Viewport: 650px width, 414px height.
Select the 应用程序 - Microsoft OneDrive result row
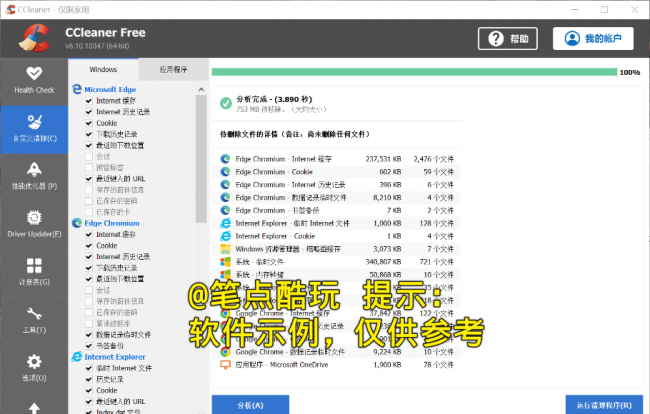pyautogui.click(x=337, y=365)
